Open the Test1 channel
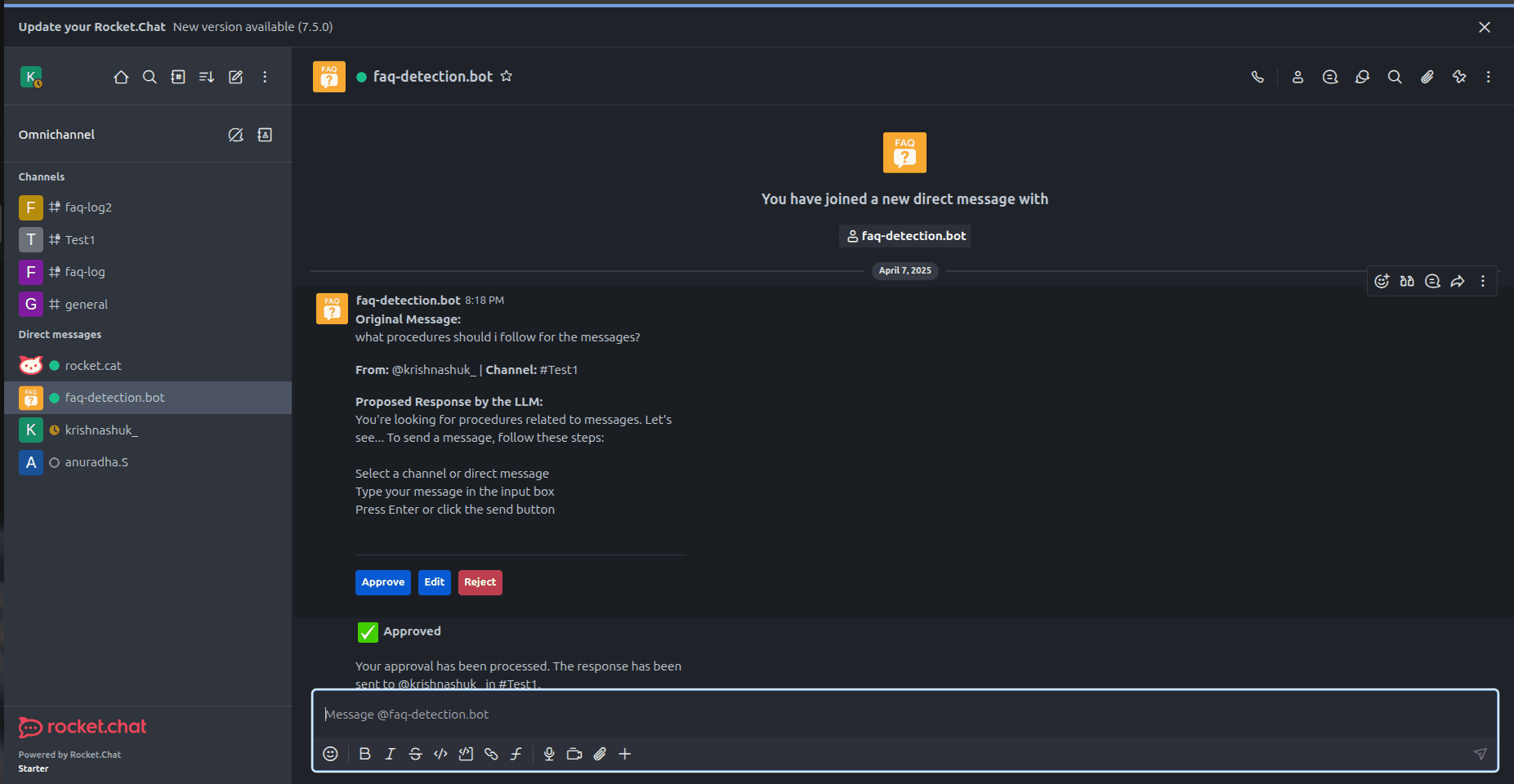Viewport: 1514px width, 784px height. click(x=148, y=240)
